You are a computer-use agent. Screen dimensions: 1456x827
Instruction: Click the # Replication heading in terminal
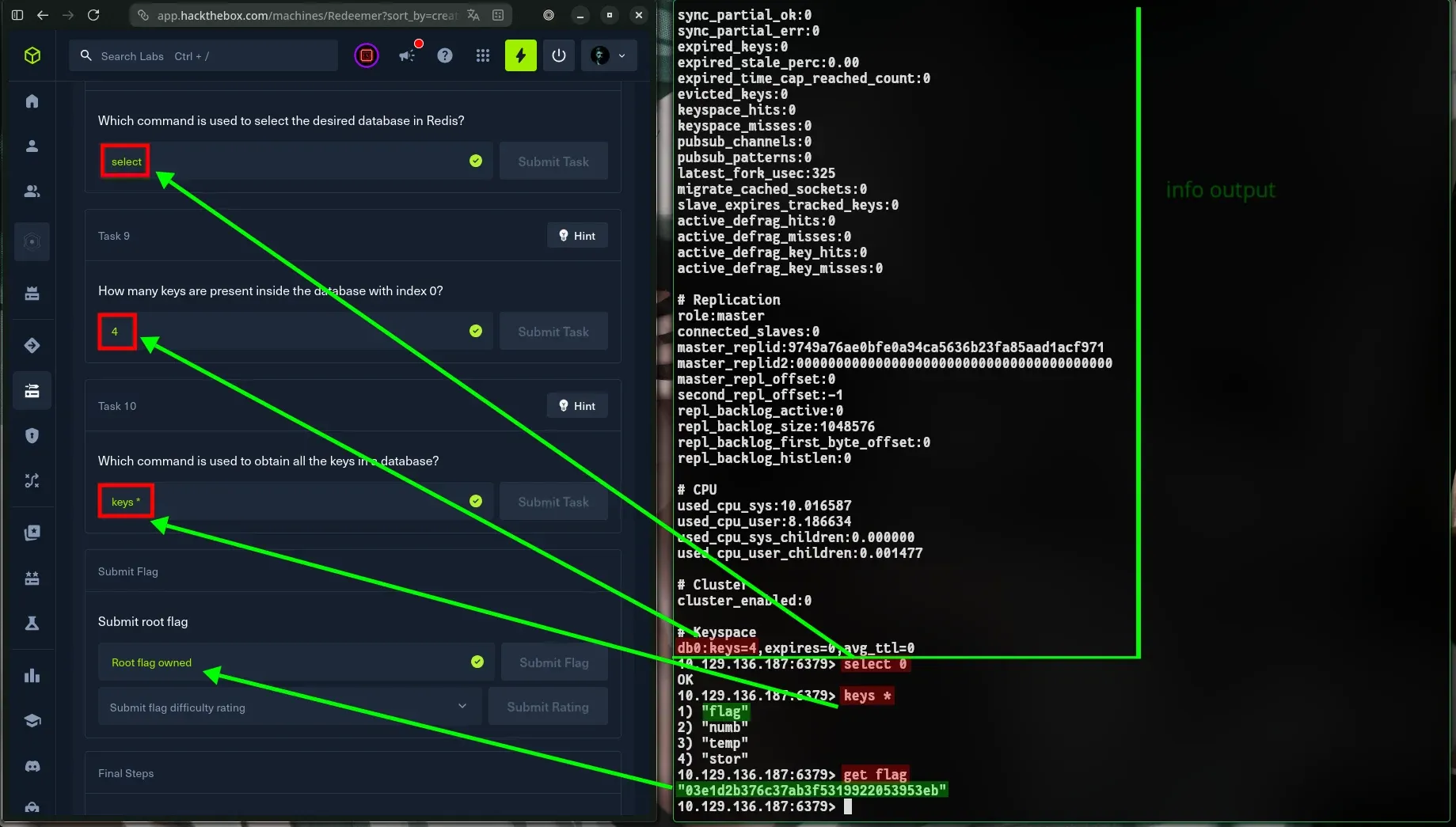pos(728,300)
